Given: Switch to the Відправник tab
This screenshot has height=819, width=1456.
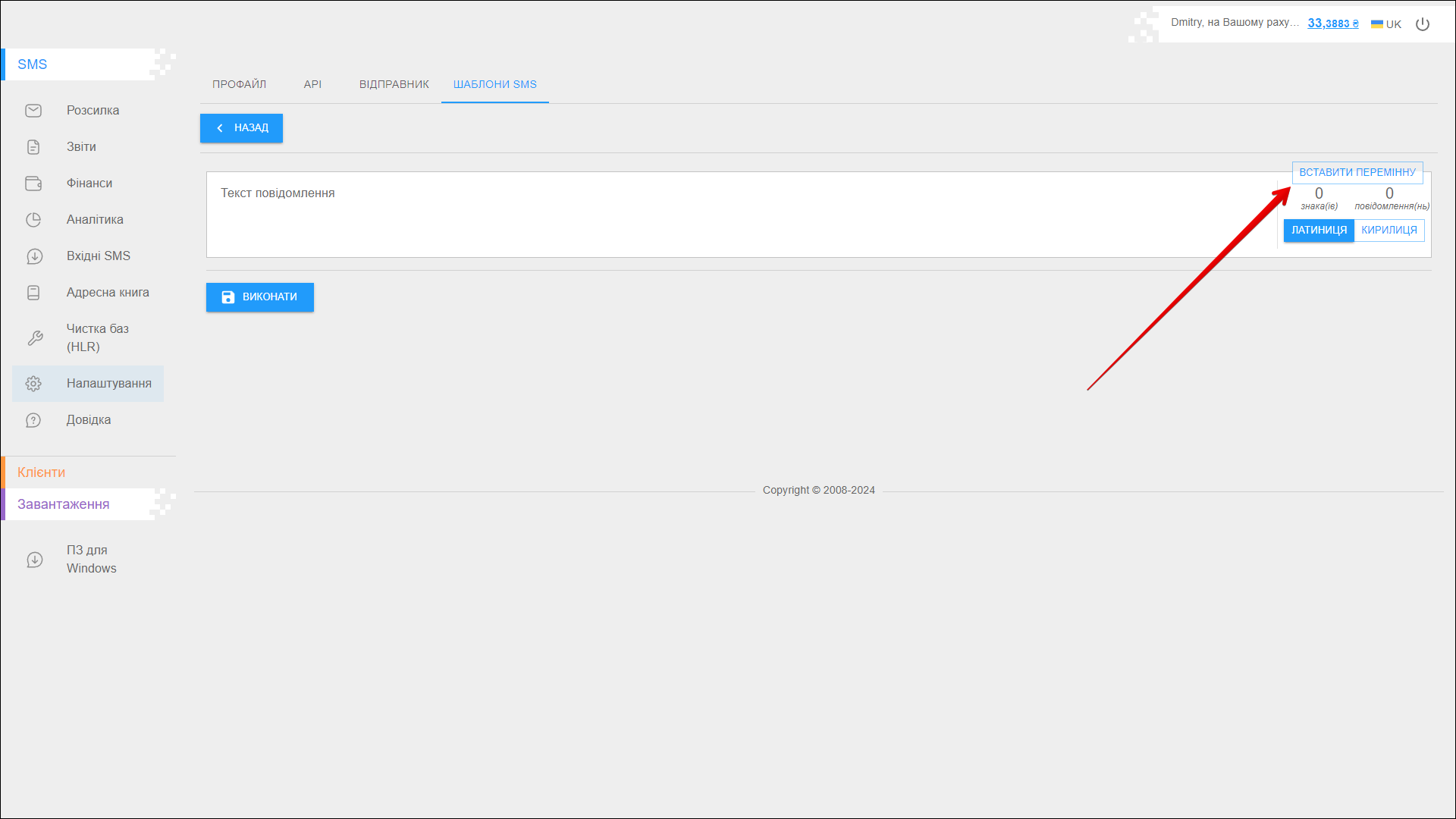Looking at the screenshot, I should (x=394, y=84).
